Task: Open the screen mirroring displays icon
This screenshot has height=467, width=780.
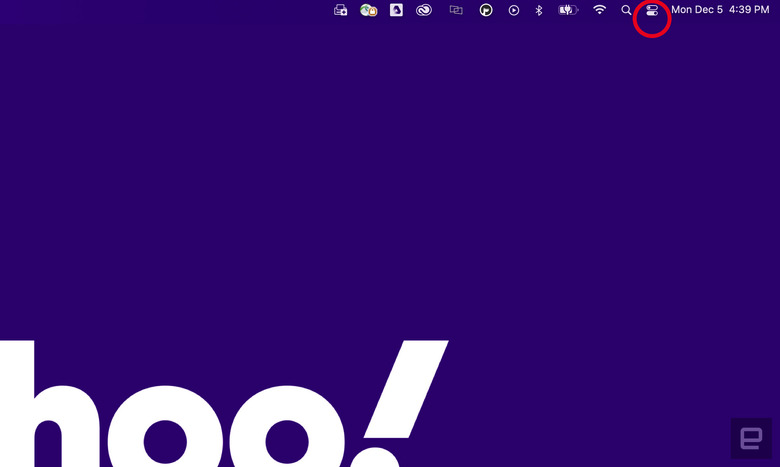Action: (x=456, y=10)
